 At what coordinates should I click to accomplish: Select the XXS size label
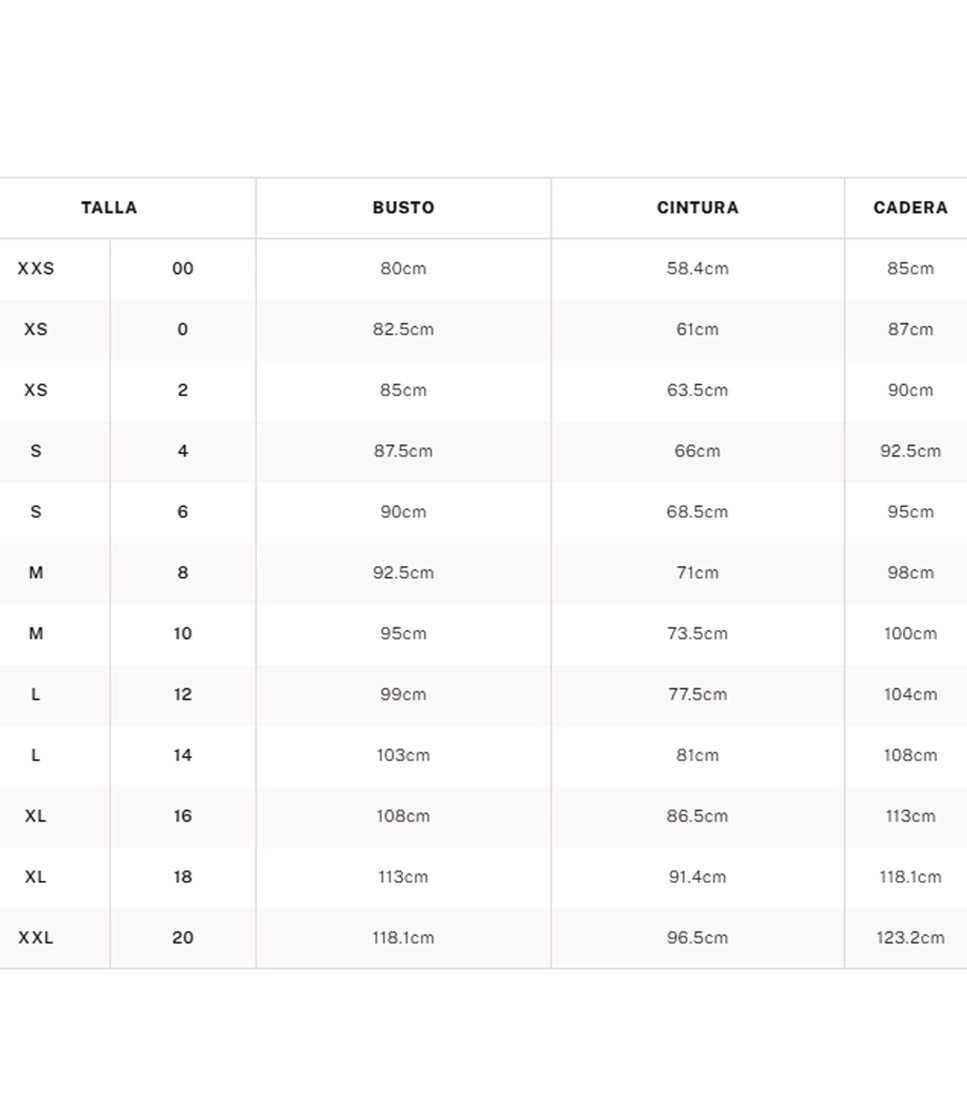(36, 269)
